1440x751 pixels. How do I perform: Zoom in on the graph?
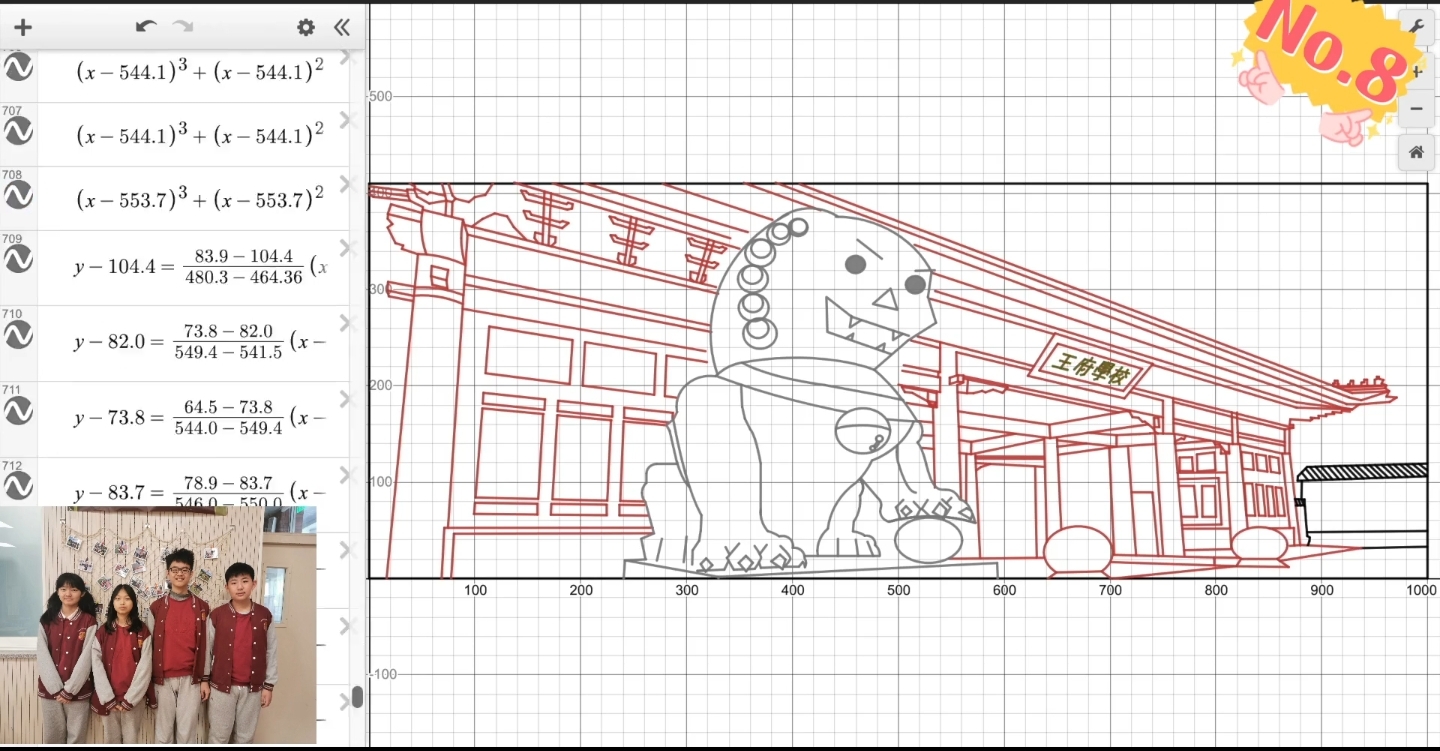(x=1416, y=72)
